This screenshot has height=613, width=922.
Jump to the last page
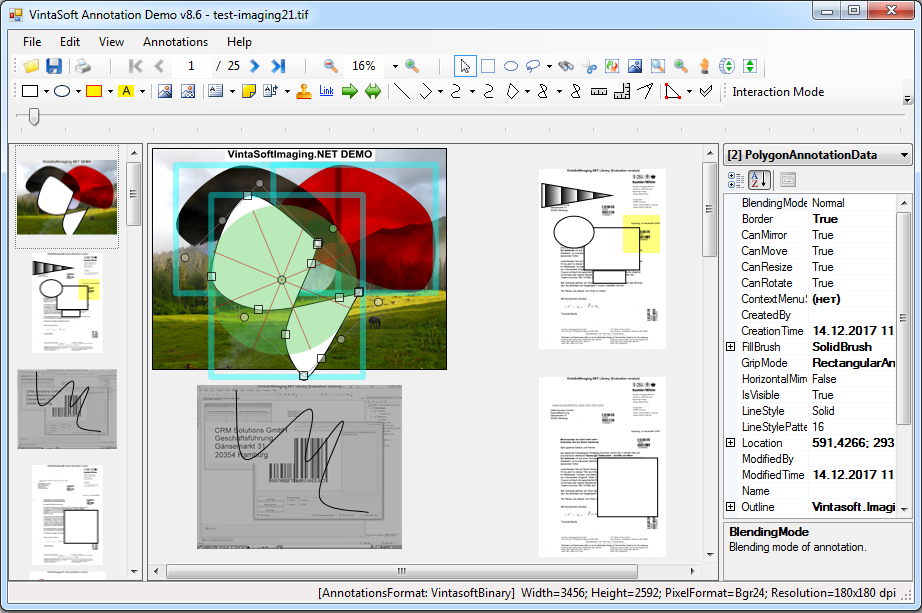tap(278, 66)
